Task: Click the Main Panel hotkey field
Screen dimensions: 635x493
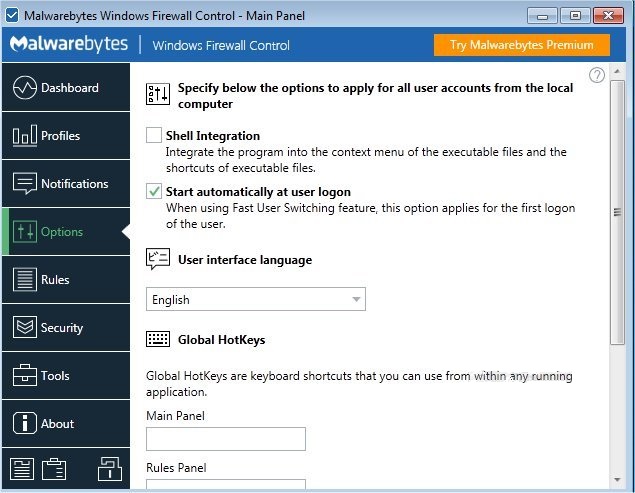Action: tap(226, 439)
